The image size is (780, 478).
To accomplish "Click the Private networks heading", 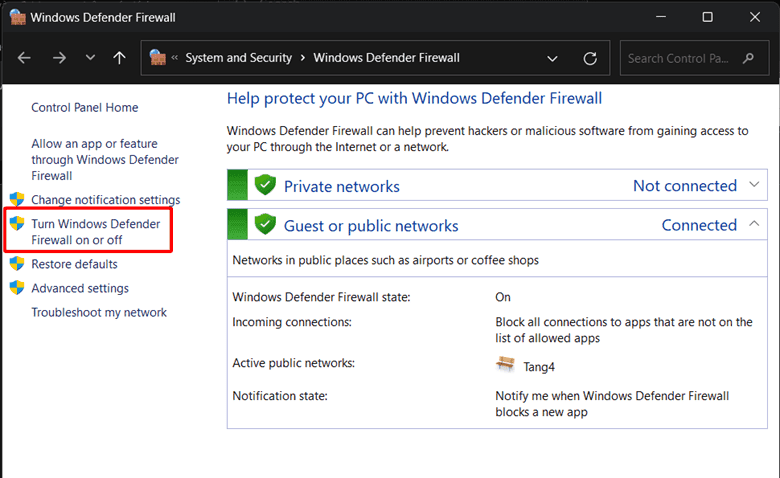I will pyautogui.click(x=342, y=187).
